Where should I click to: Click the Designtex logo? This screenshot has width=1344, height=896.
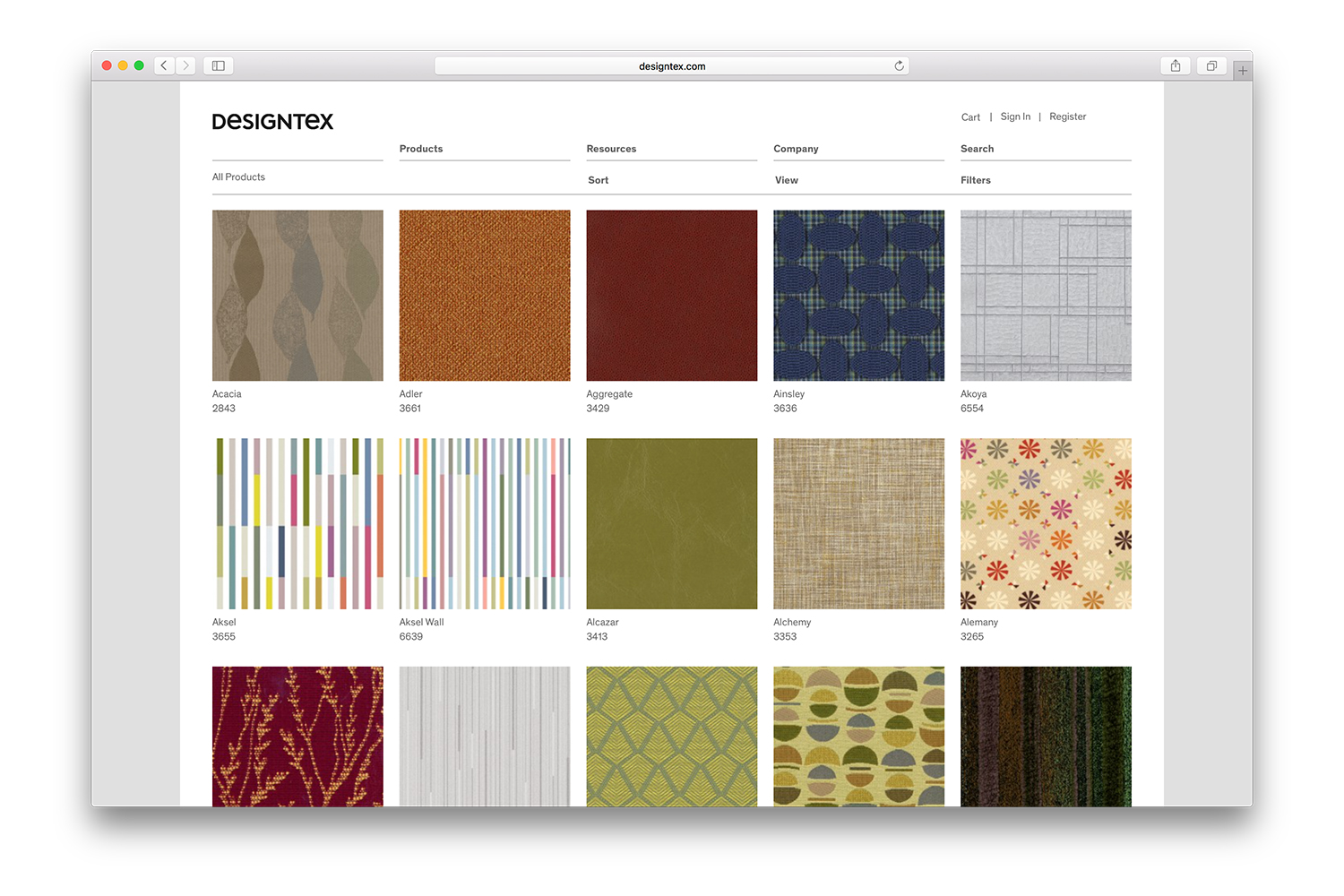pyautogui.click(x=272, y=122)
